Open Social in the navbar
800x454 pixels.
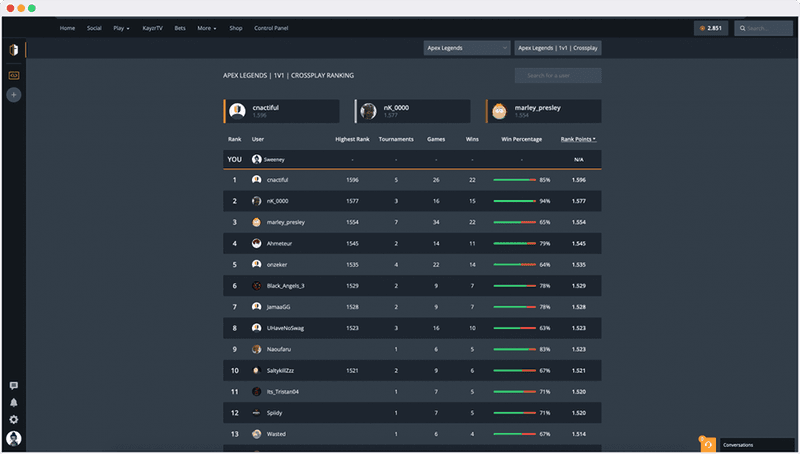coord(94,28)
